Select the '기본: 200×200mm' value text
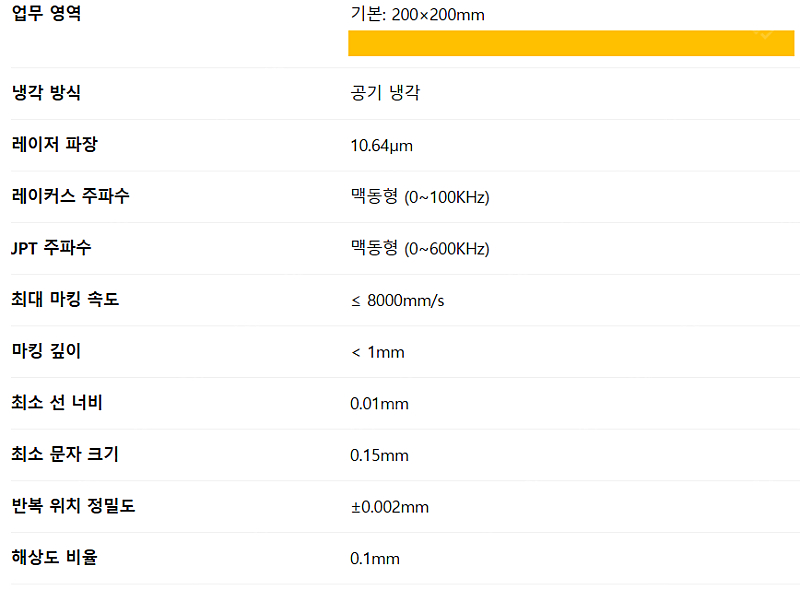The image size is (800, 590). (x=417, y=15)
